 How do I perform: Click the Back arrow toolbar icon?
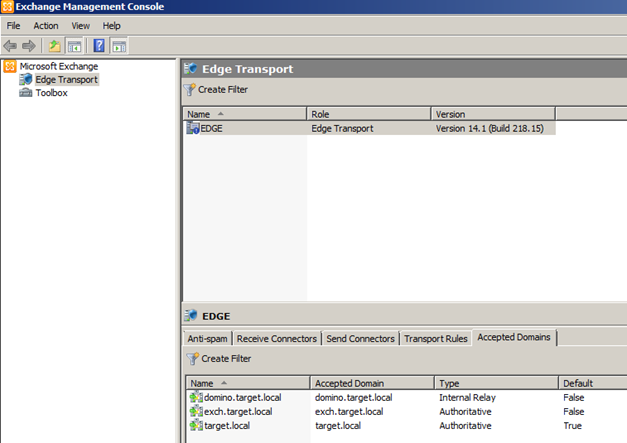coord(10,46)
